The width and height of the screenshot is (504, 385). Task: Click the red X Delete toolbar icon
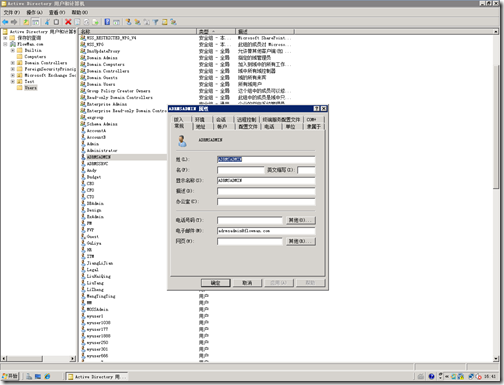[x=68, y=22]
